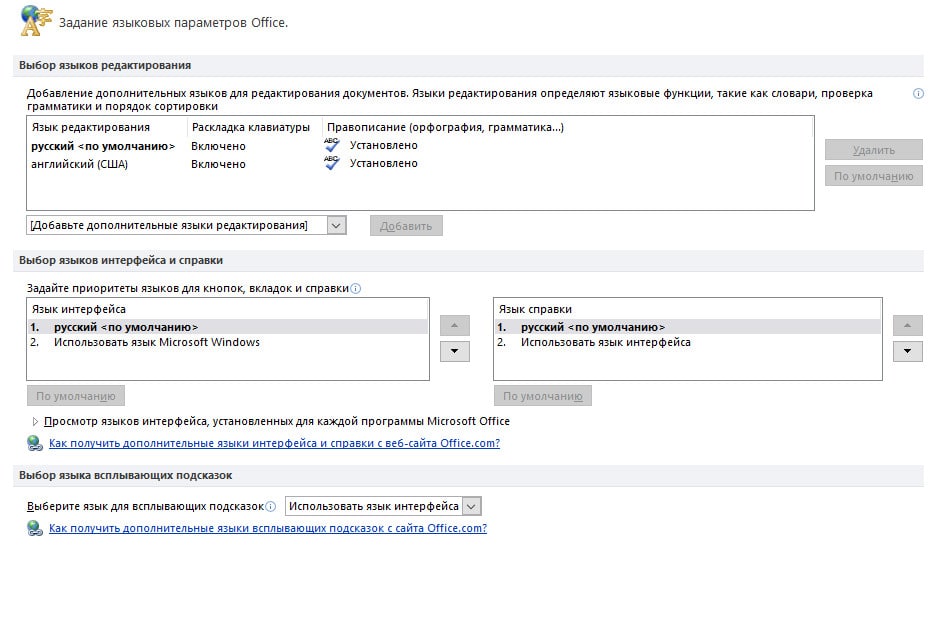Screen dimensions: 931x617
Task: Expand installed interface languages per Office program
Action: 35,421
